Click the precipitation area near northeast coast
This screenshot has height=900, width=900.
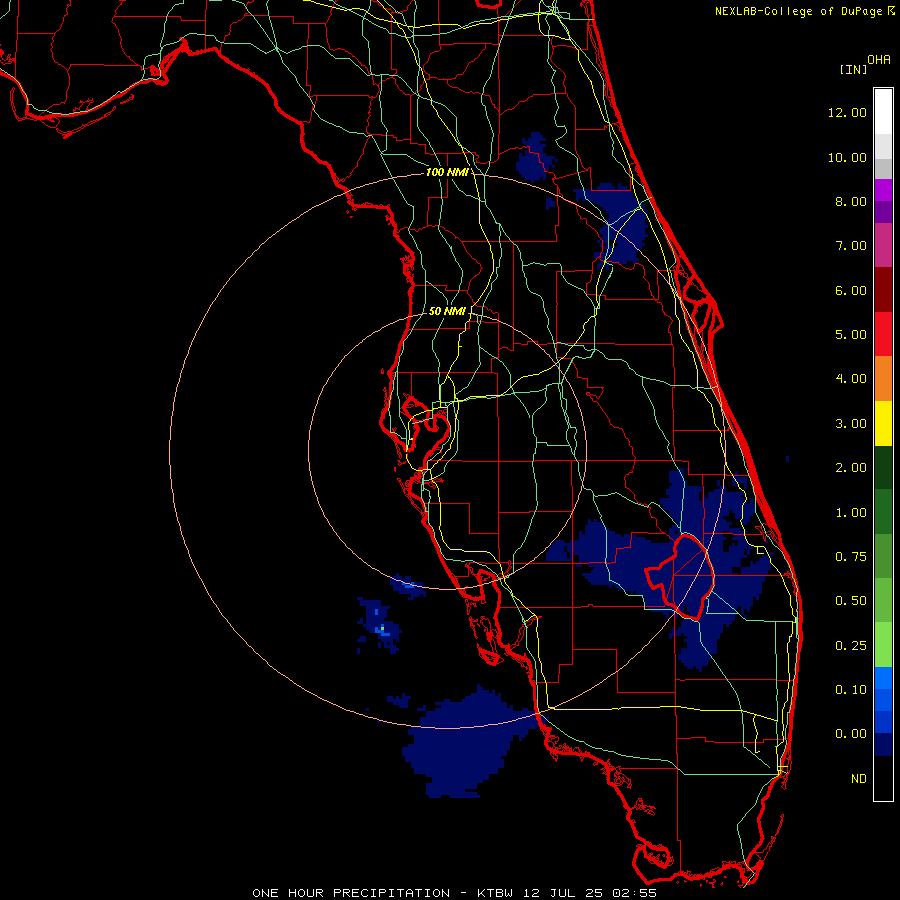pos(619,226)
